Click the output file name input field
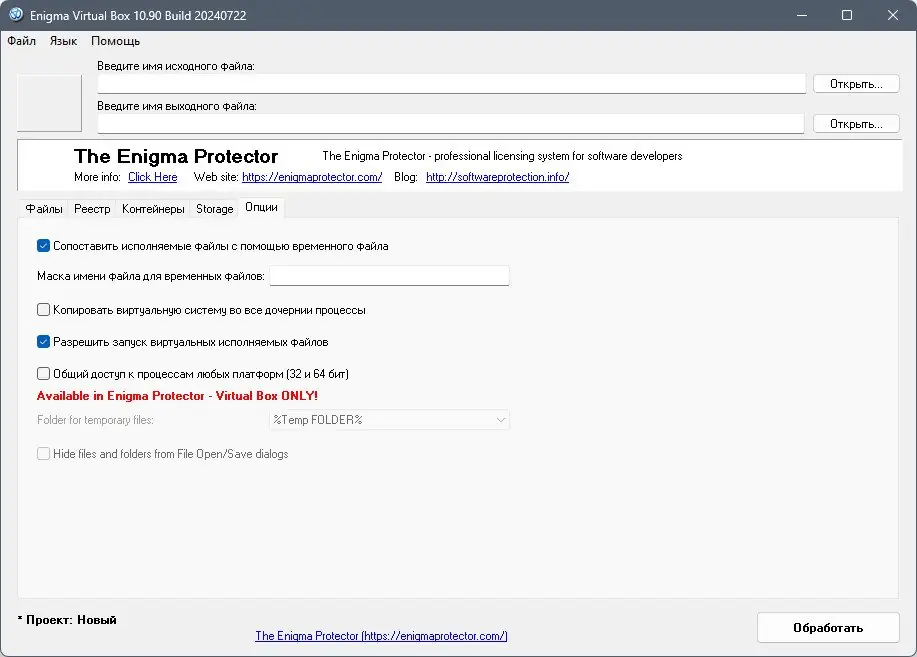 pos(451,123)
